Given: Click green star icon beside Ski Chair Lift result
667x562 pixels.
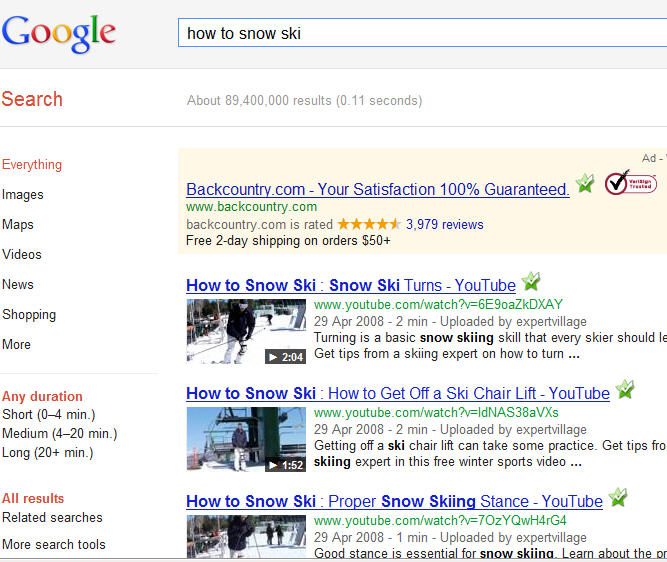Looking at the screenshot, I should point(625,389).
